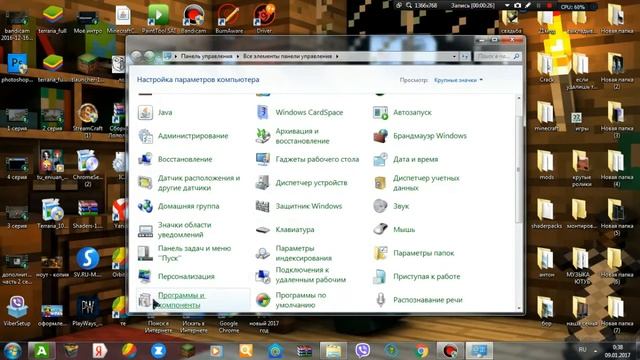Open Датчик расположения и другие датчики link
The image size is (640, 360).
(199, 183)
